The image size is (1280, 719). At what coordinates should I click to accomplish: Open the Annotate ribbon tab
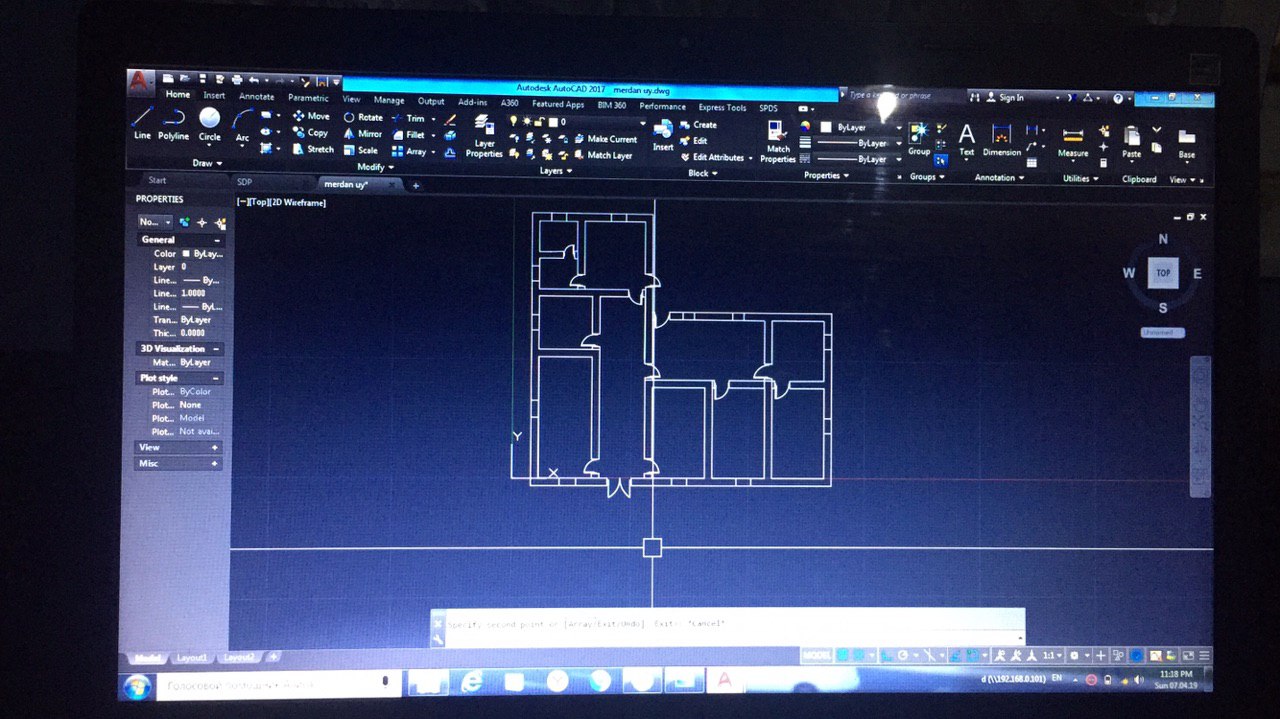[256, 97]
